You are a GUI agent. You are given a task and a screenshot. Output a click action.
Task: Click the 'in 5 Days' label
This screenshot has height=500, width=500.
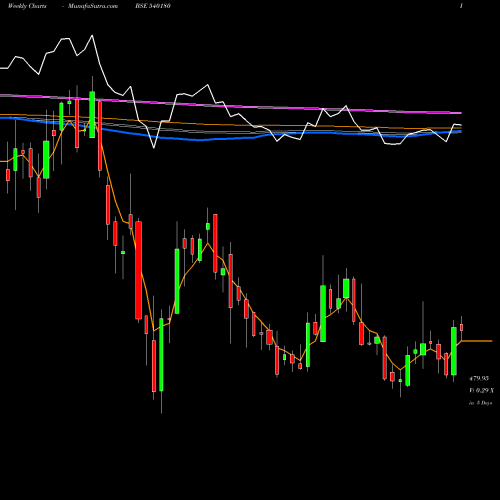click(x=480, y=403)
